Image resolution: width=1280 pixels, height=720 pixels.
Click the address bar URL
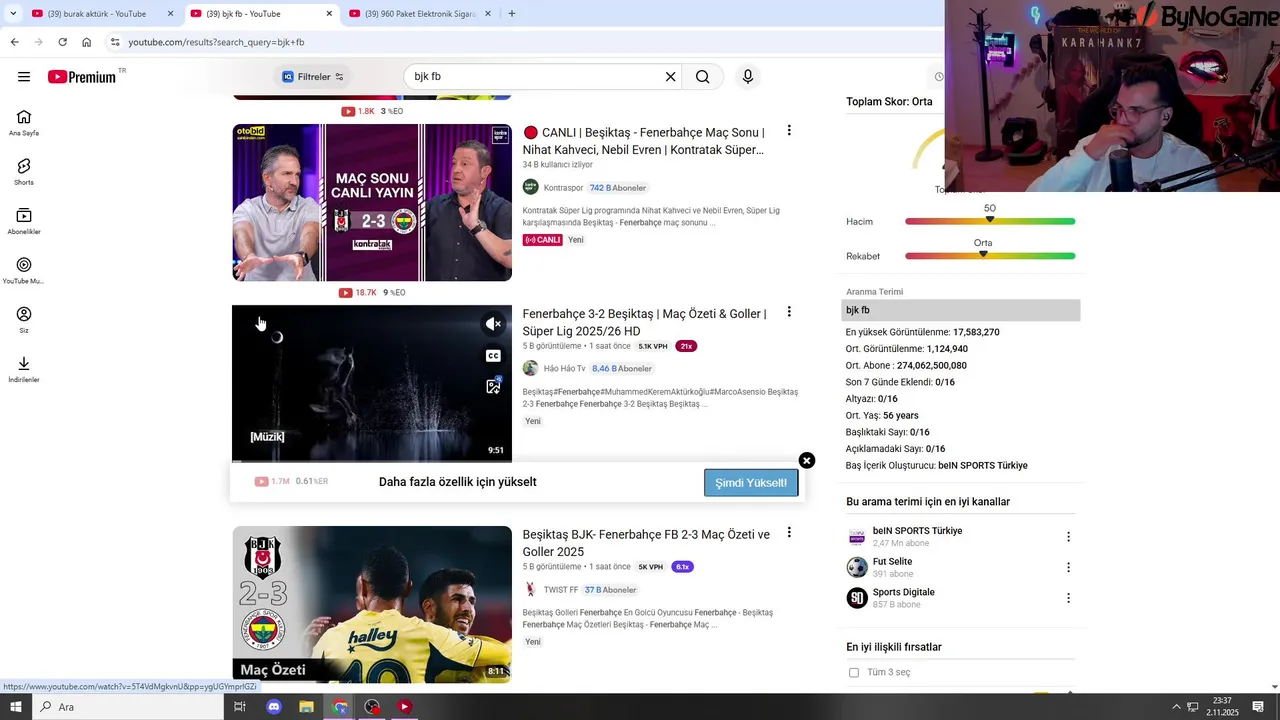pos(216,42)
